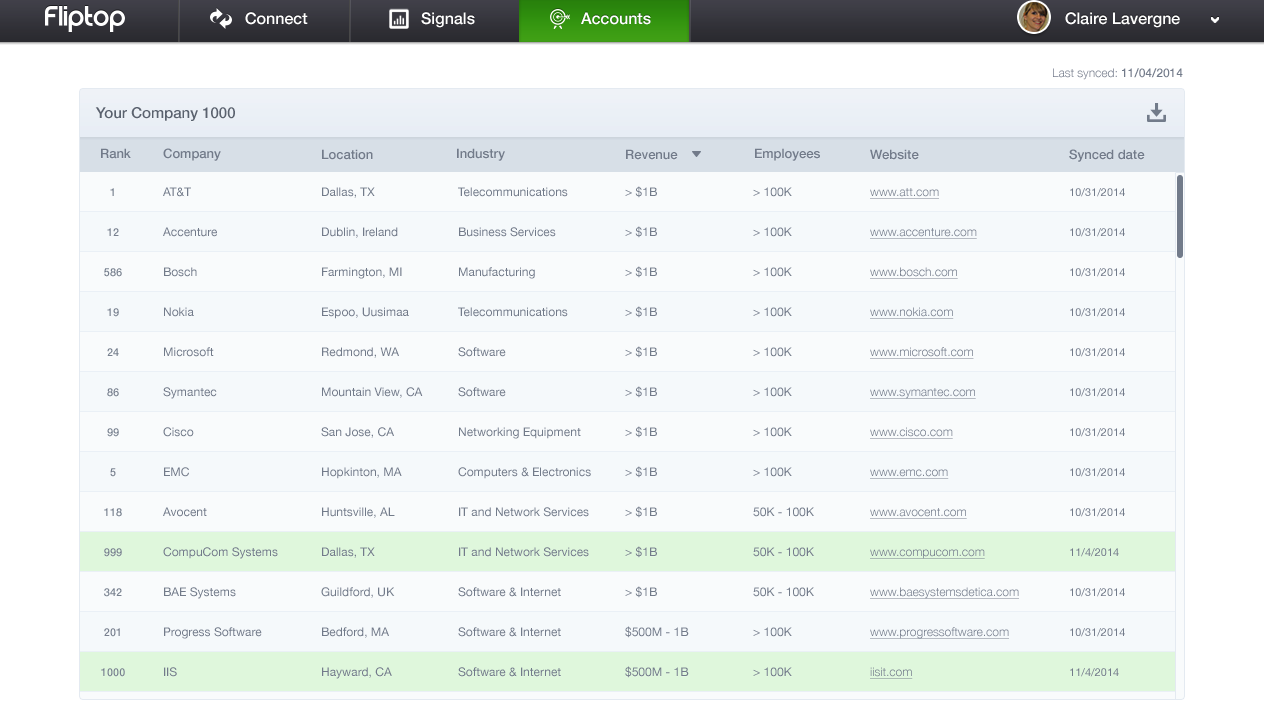Sort by Rank column header
This screenshot has width=1264, height=707.
point(115,154)
